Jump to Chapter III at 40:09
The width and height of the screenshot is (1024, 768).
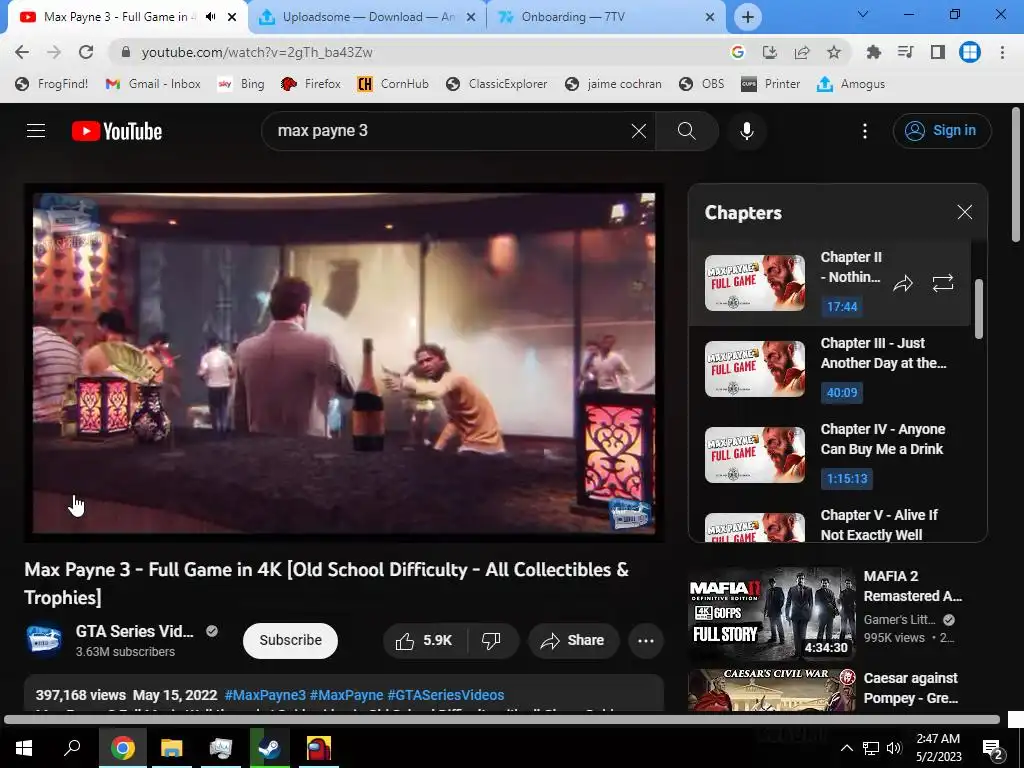tap(842, 392)
